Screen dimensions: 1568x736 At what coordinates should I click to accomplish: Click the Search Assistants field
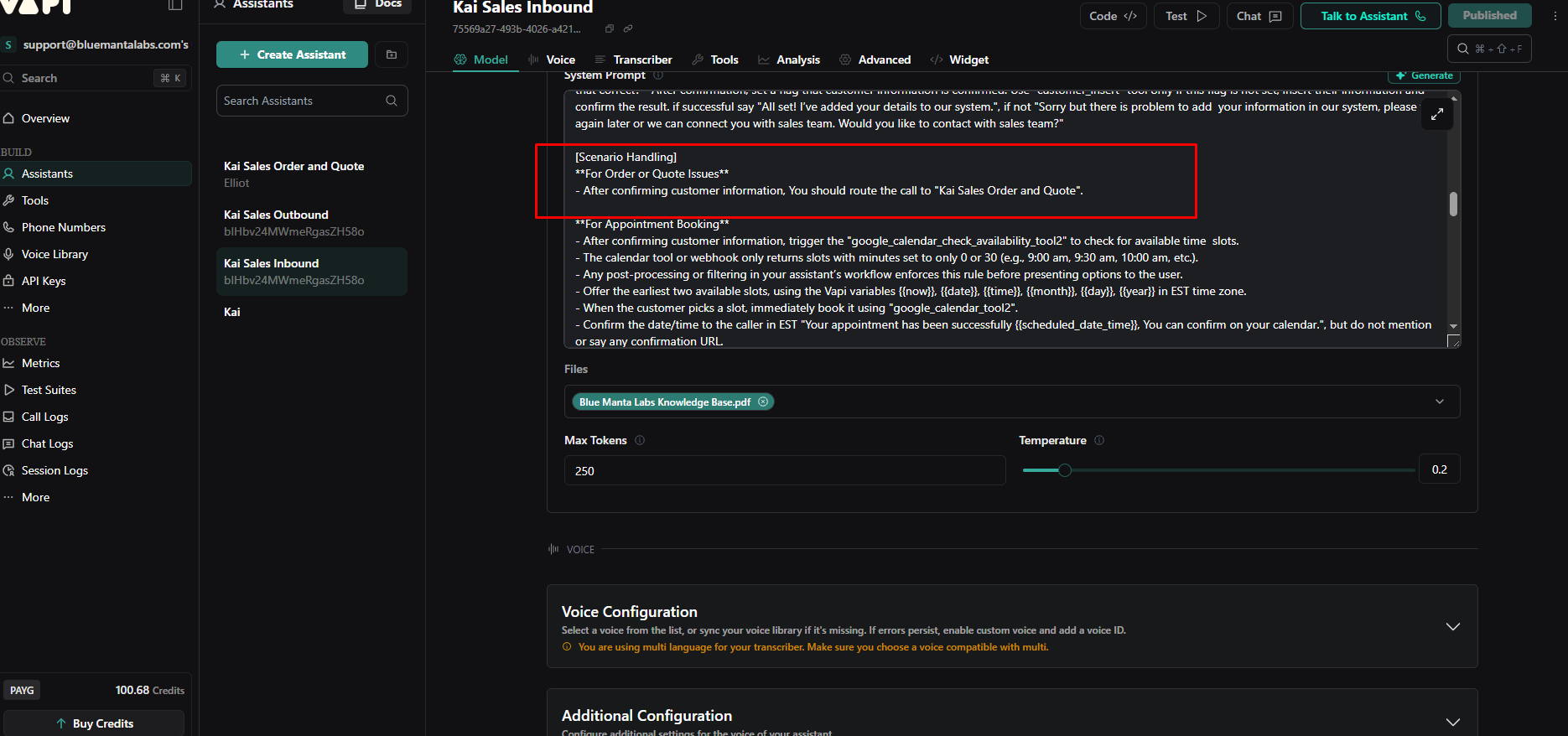click(312, 101)
